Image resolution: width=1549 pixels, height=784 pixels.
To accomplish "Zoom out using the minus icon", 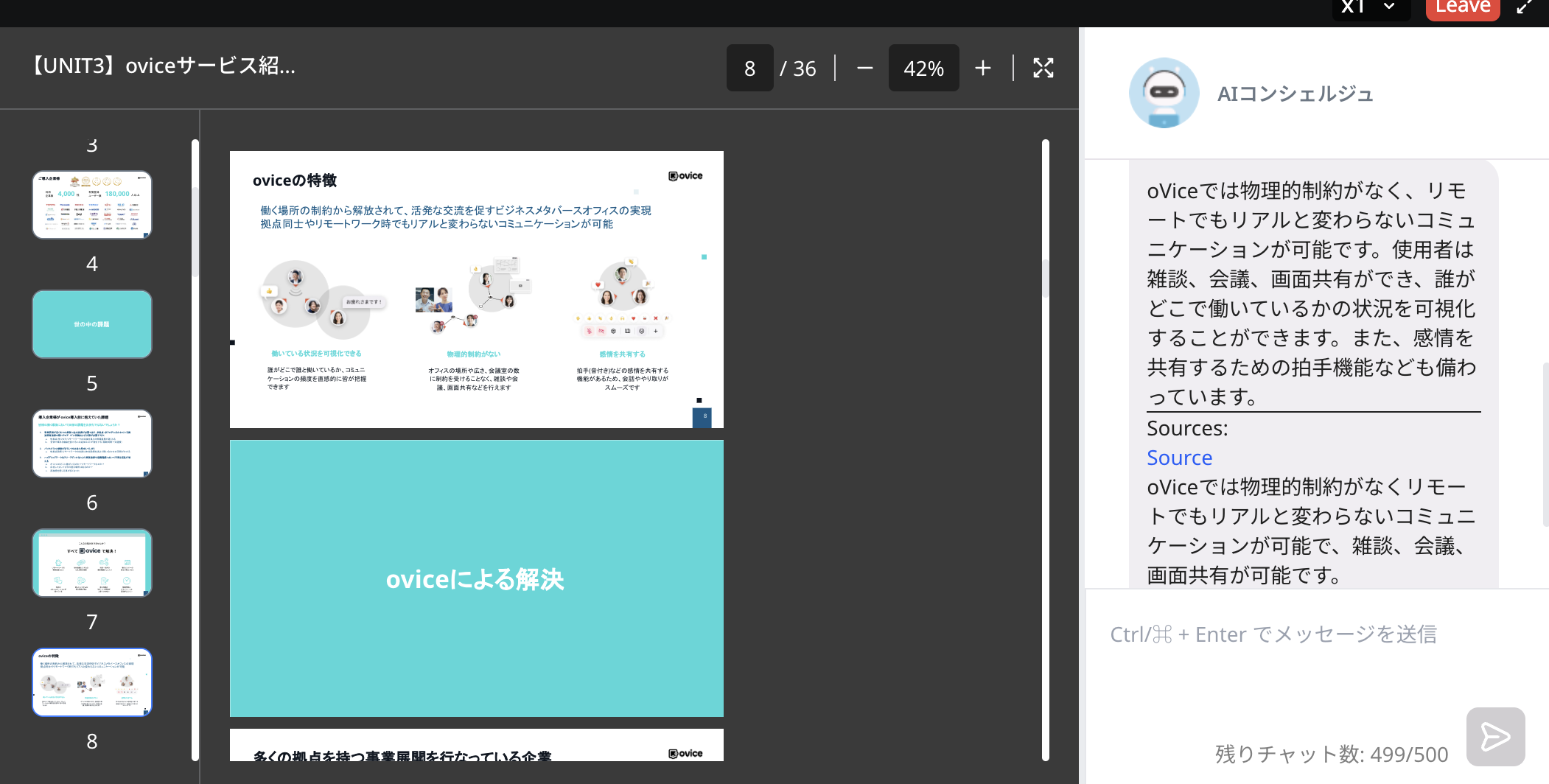I will (x=864, y=68).
